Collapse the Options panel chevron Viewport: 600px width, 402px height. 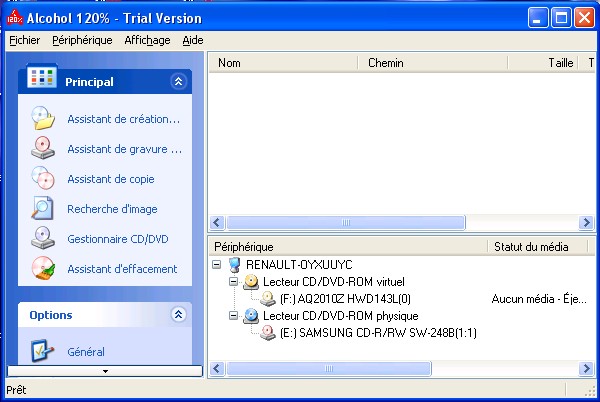pos(178,314)
